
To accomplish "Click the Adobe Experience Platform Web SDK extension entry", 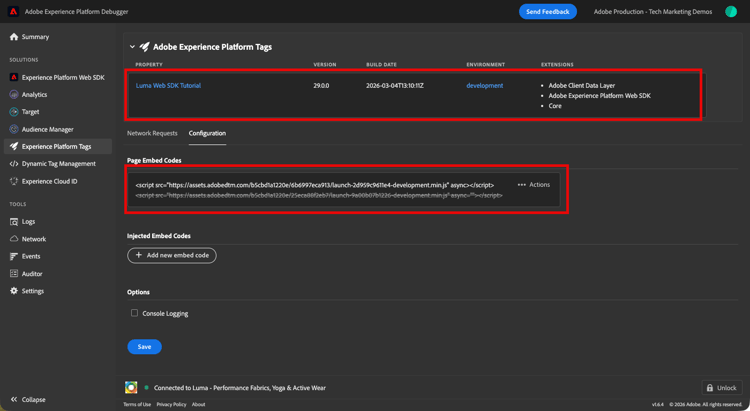I will [599, 96].
